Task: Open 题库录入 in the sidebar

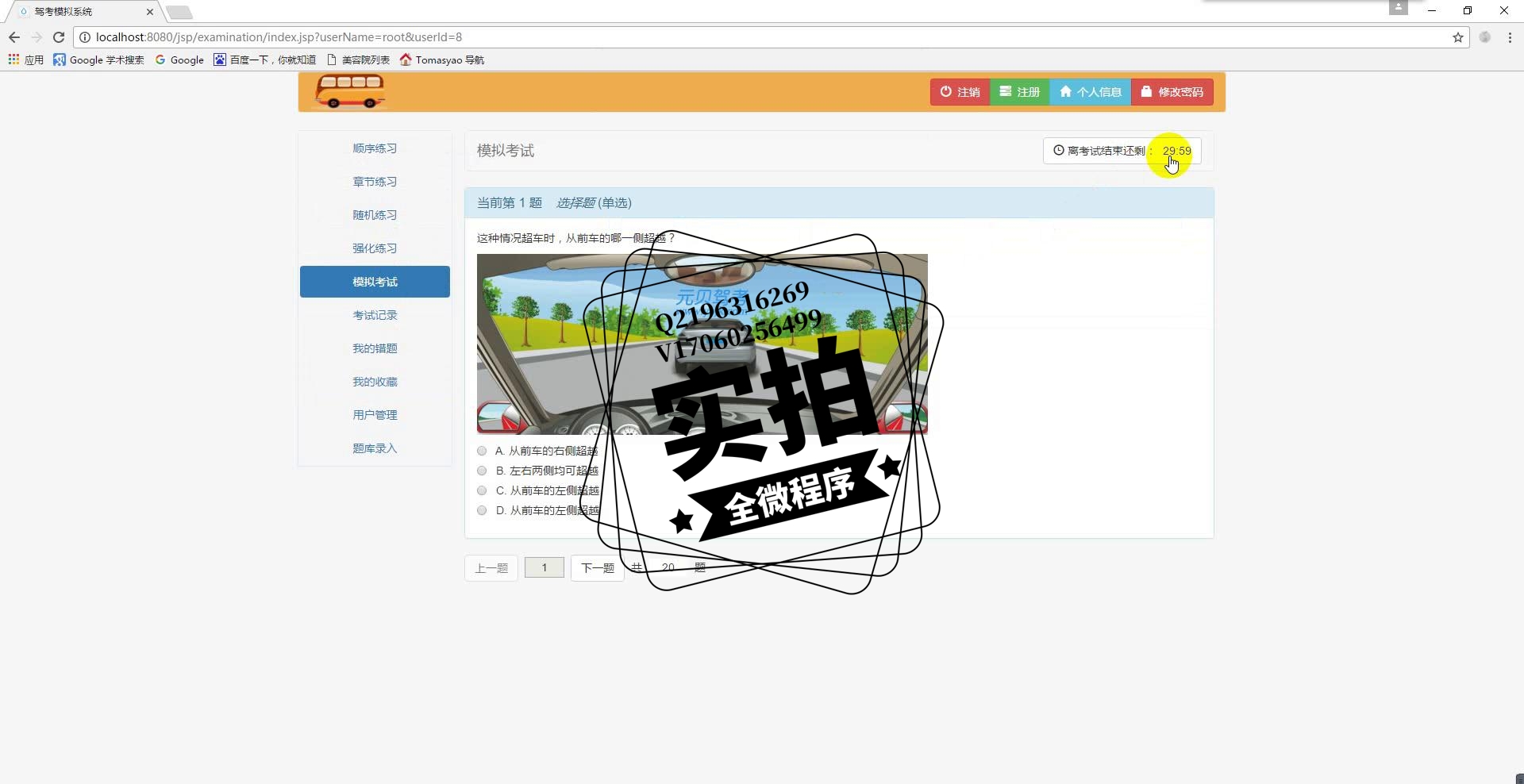Action: (375, 448)
